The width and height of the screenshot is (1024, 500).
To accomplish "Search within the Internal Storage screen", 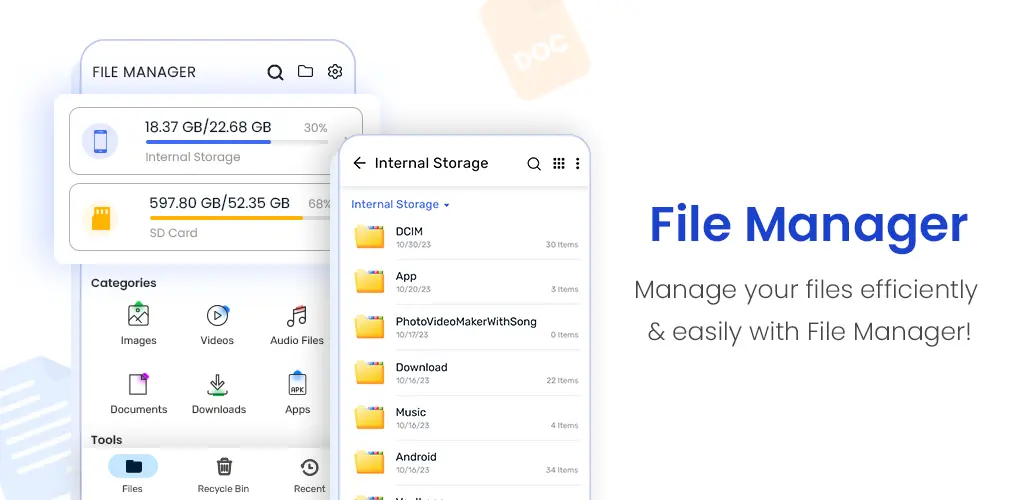I will point(534,164).
